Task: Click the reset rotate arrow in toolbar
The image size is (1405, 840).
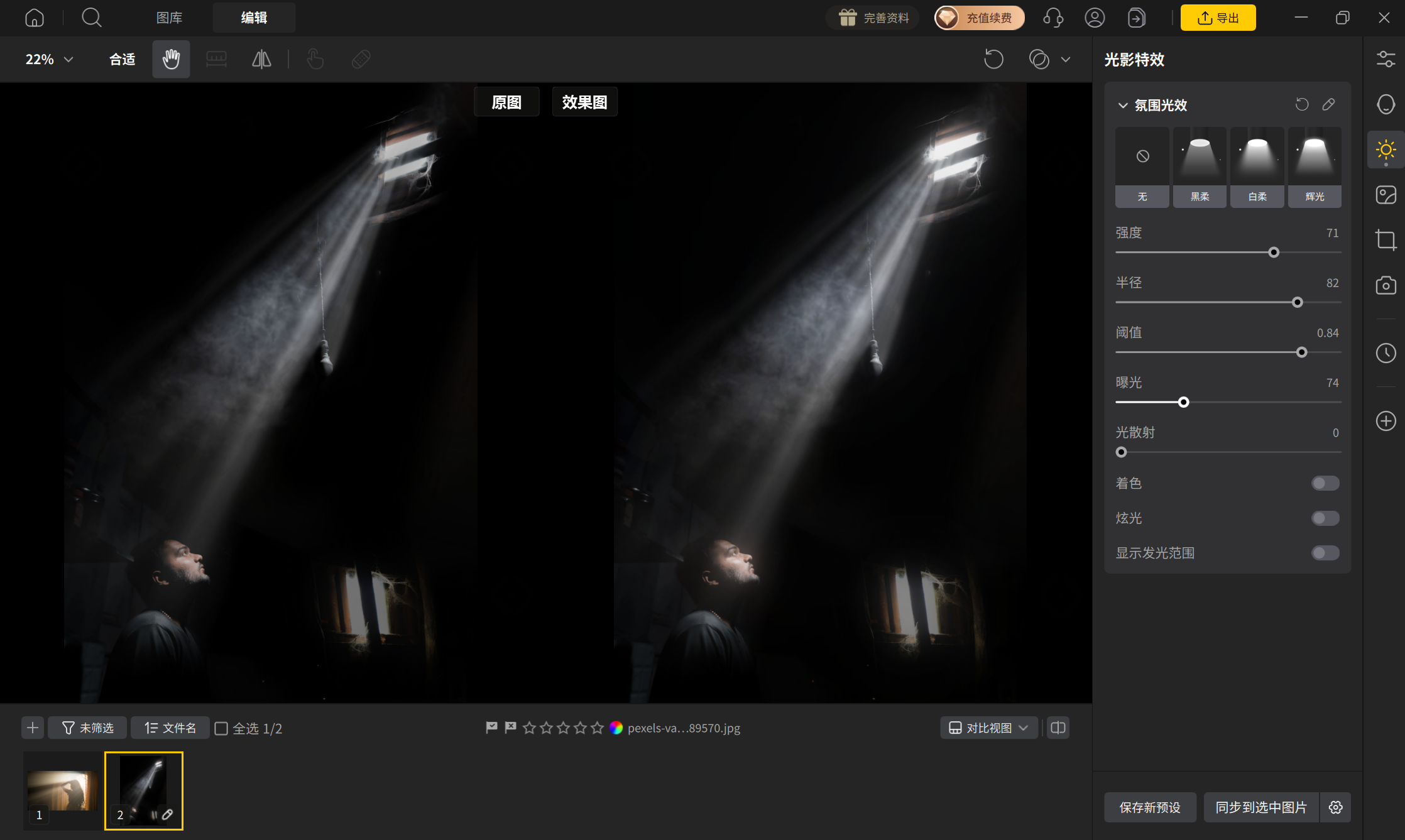Action: 993,59
